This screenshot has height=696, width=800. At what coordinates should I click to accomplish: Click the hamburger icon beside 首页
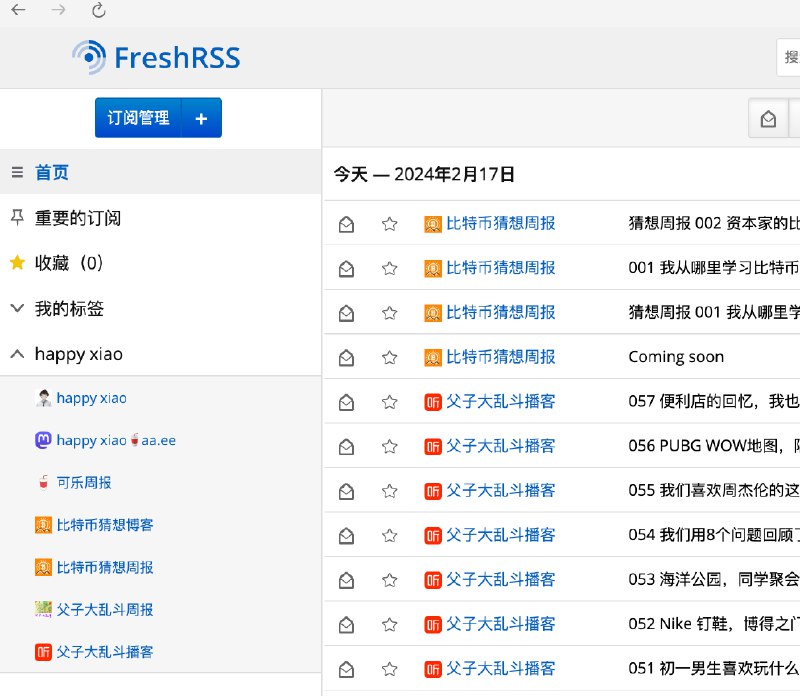pyautogui.click(x=18, y=172)
